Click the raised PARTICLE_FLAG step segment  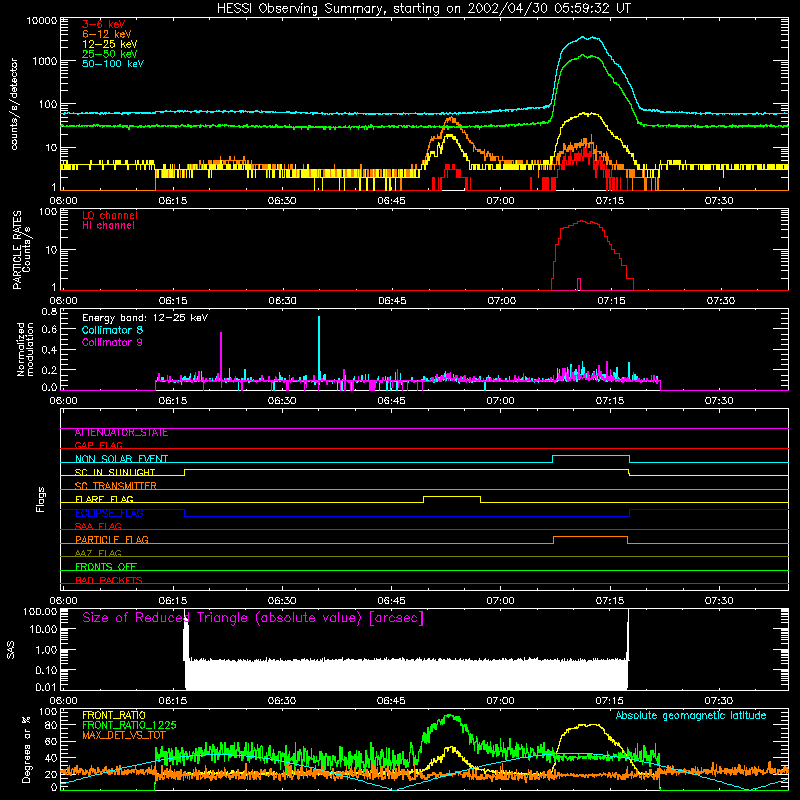click(x=590, y=537)
